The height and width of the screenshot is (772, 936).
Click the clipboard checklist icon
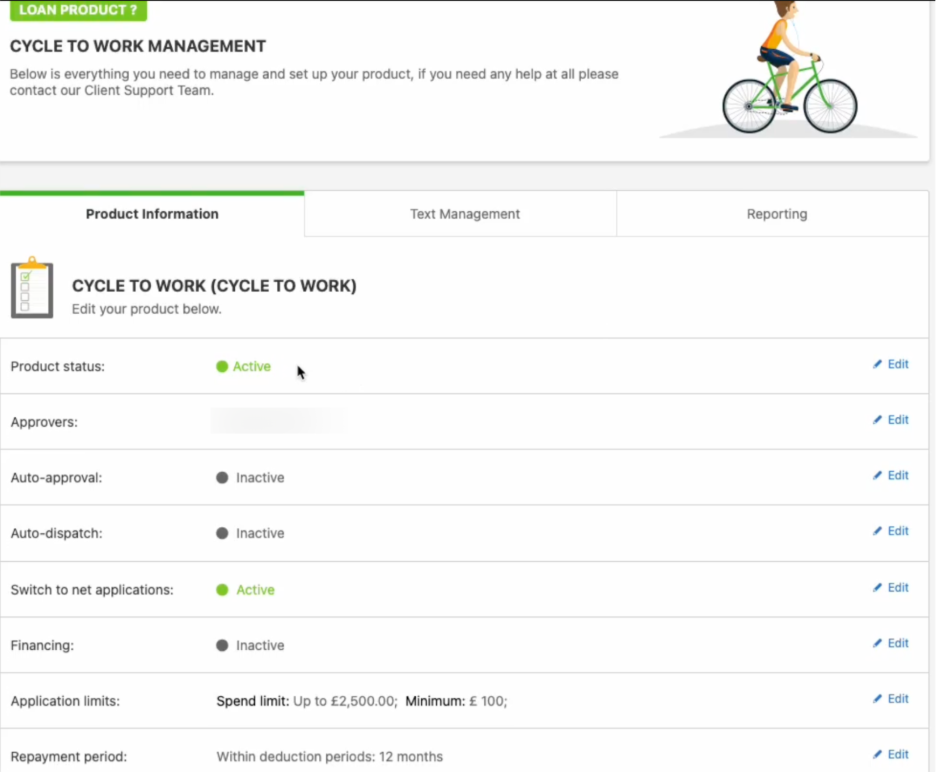click(x=32, y=287)
